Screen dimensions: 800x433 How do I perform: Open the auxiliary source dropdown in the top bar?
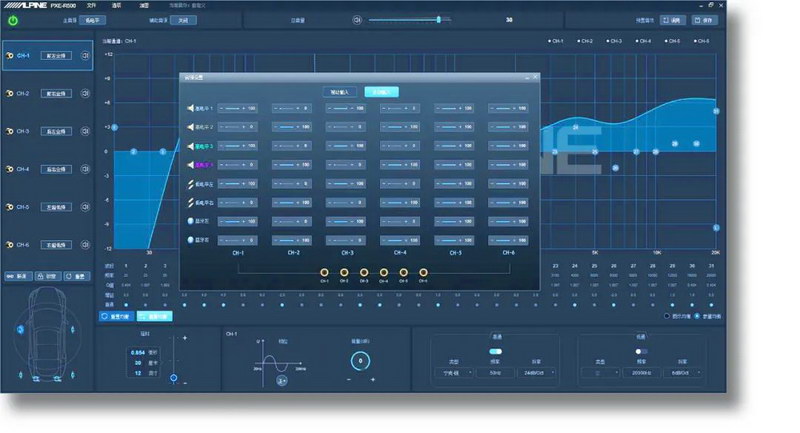(183, 20)
